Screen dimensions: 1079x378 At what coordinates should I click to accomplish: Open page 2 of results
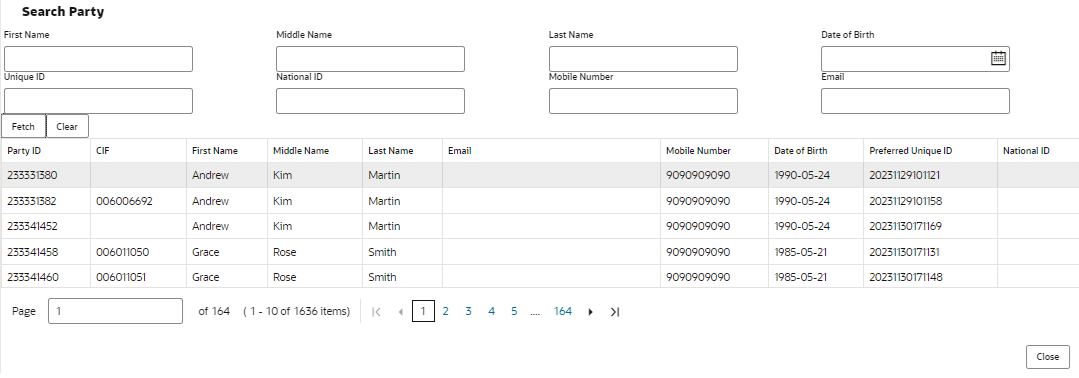445,312
